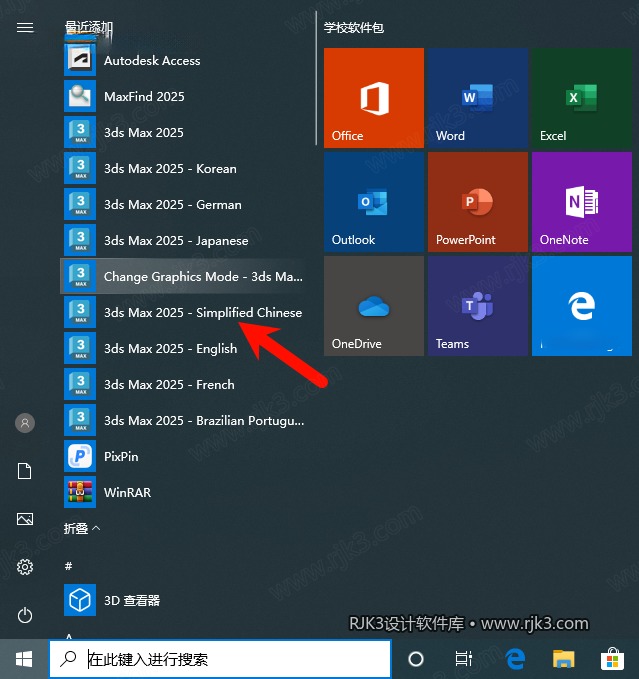
Task: Click the taskbar search box
Action: pyautogui.click(x=220, y=659)
